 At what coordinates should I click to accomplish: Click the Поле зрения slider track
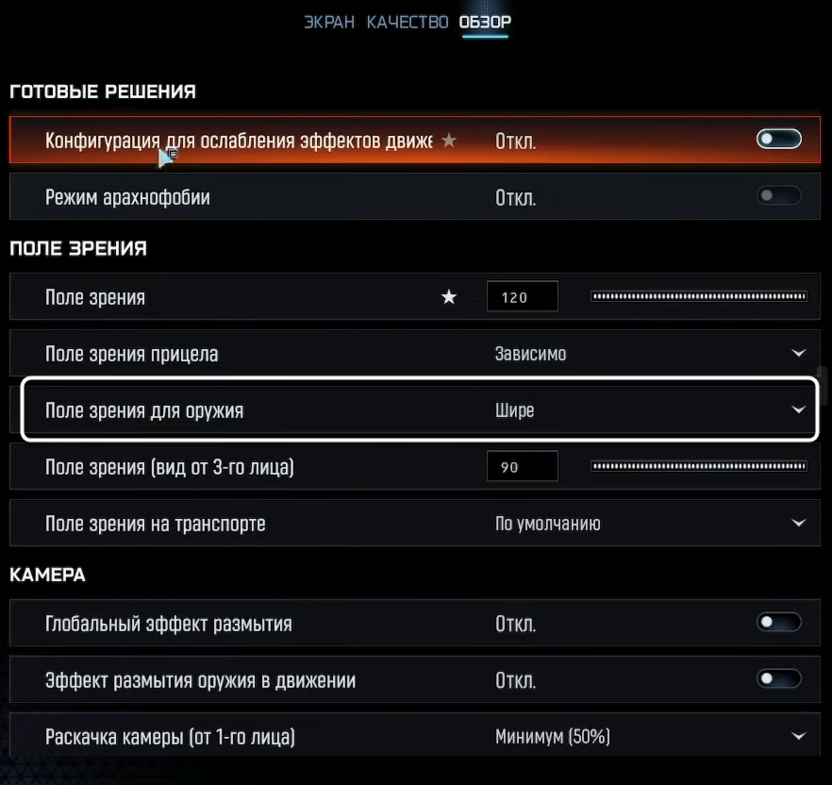[x=698, y=296]
